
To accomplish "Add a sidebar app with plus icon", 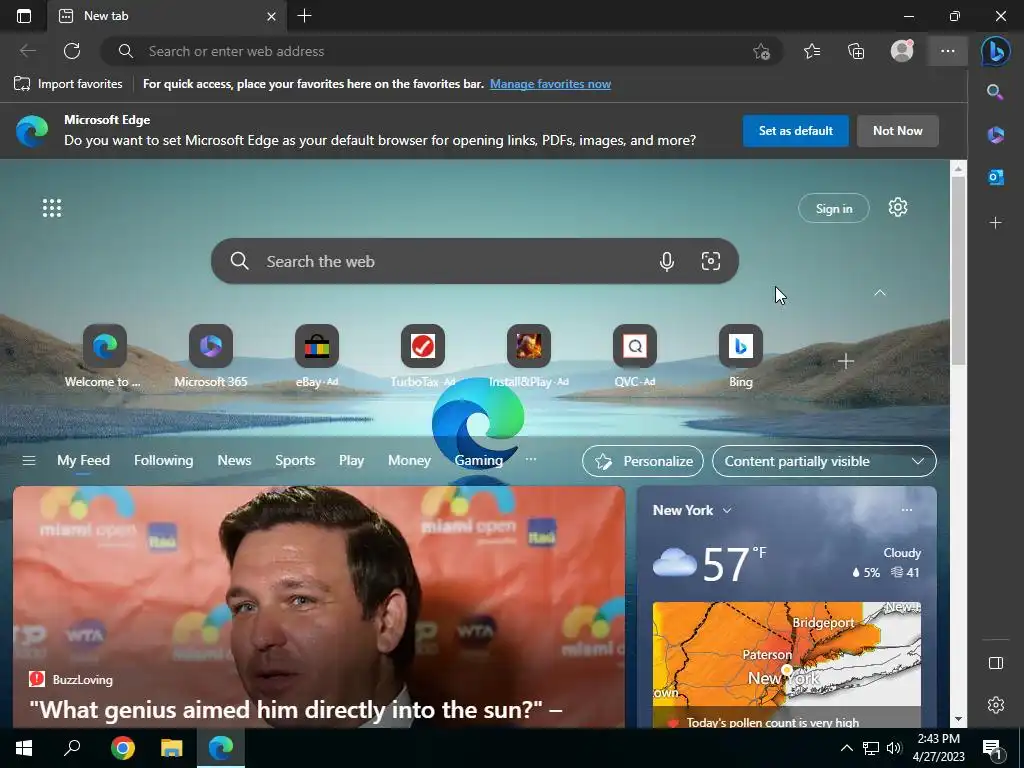I will (995, 223).
